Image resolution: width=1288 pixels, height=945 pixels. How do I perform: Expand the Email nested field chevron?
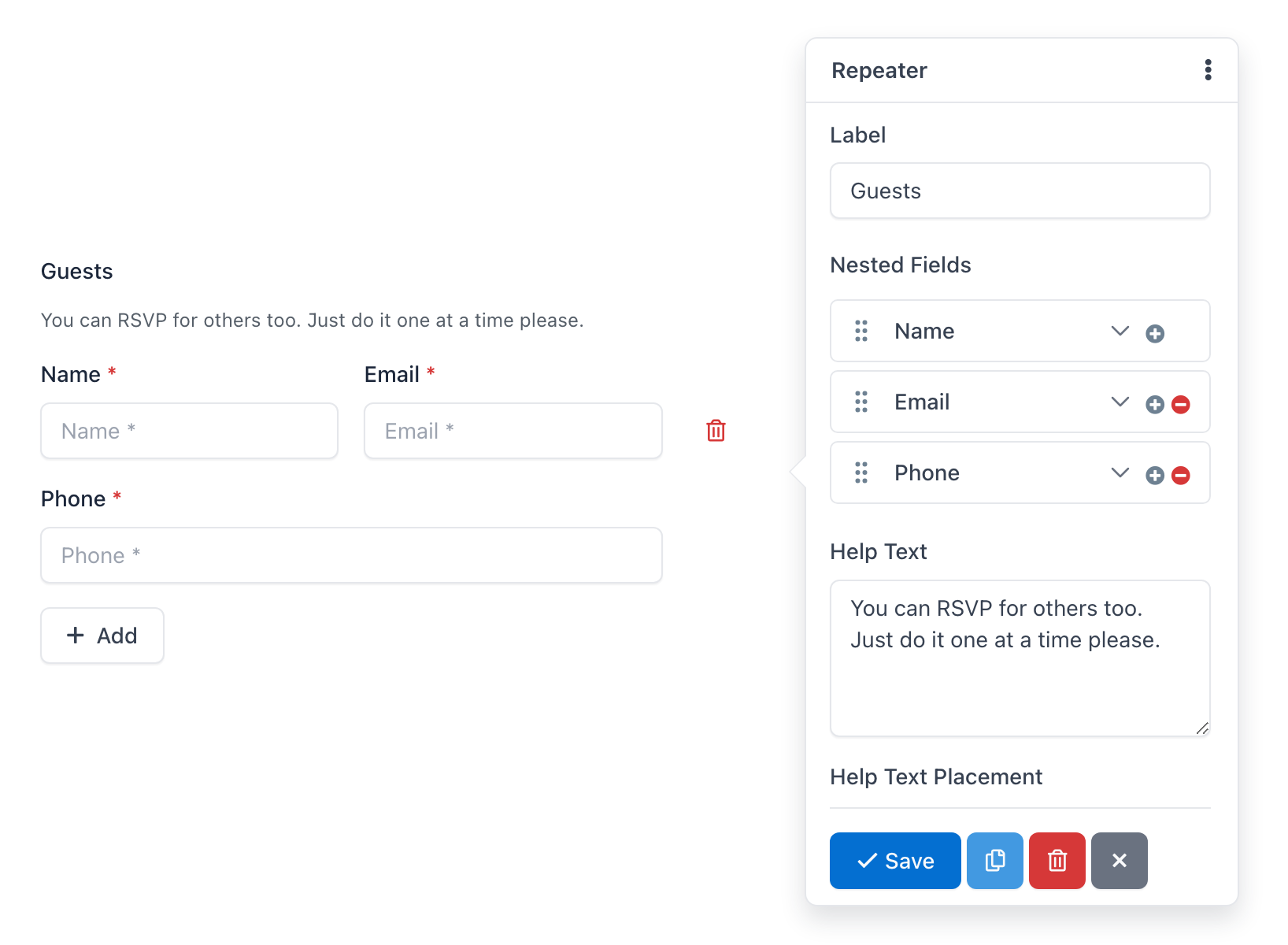tap(1120, 402)
